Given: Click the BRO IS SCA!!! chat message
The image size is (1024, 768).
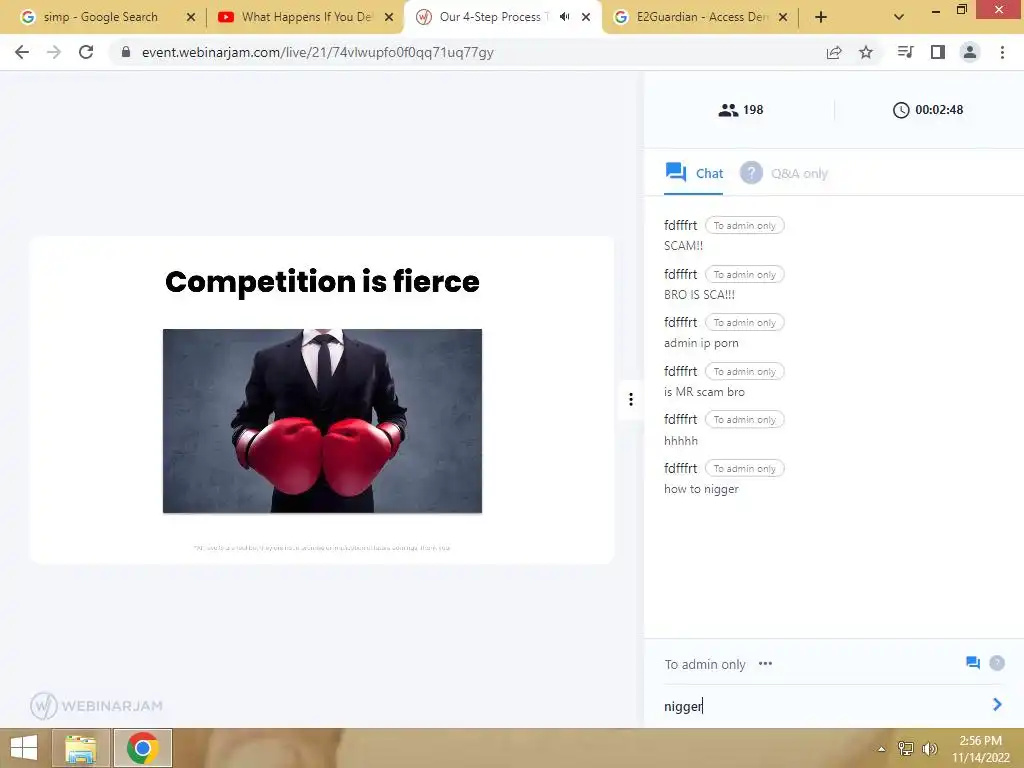Looking at the screenshot, I should pyautogui.click(x=699, y=295).
